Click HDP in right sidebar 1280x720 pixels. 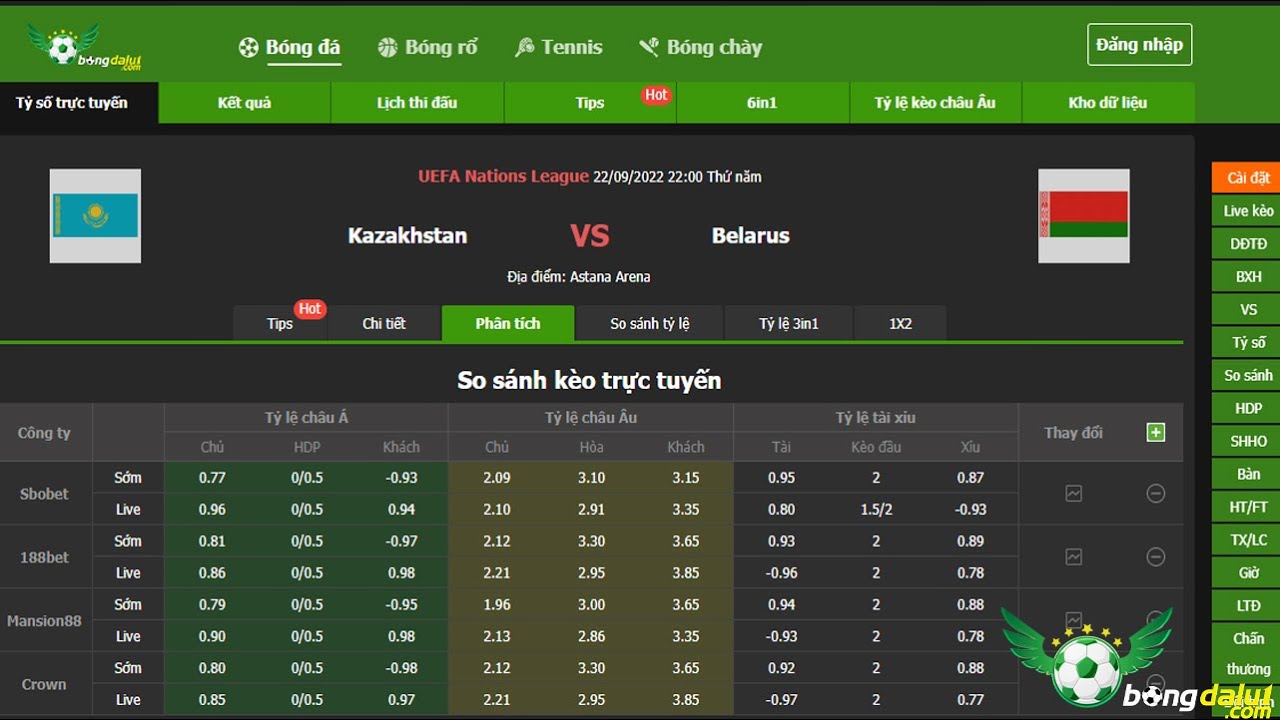tap(1248, 408)
